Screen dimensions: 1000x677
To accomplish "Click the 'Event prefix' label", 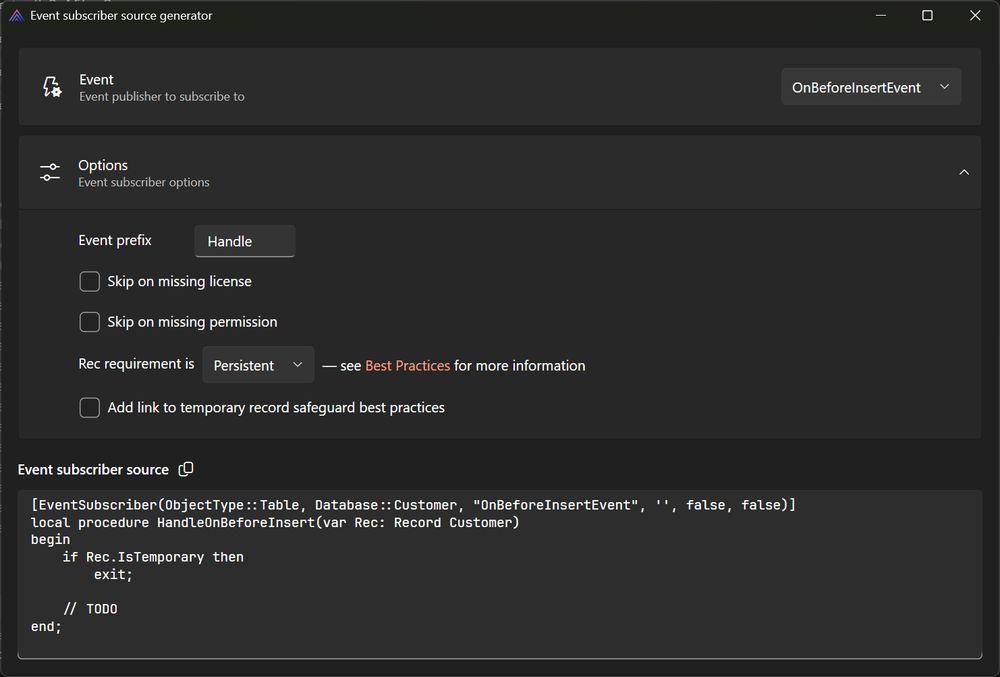I will (x=115, y=240).
